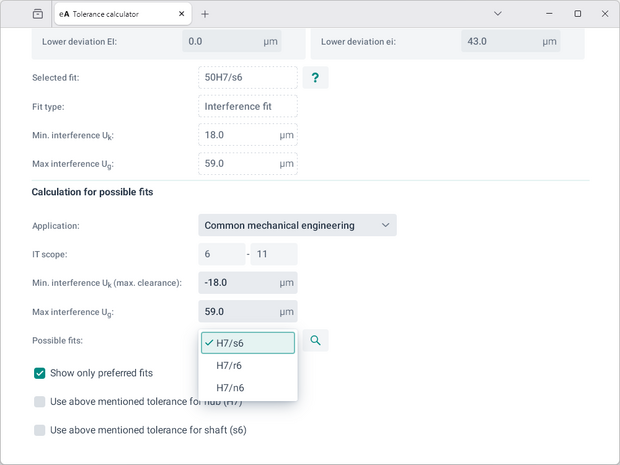Click the IT scope upper value field 11
The image size is (620, 465).
pos(274,254)
